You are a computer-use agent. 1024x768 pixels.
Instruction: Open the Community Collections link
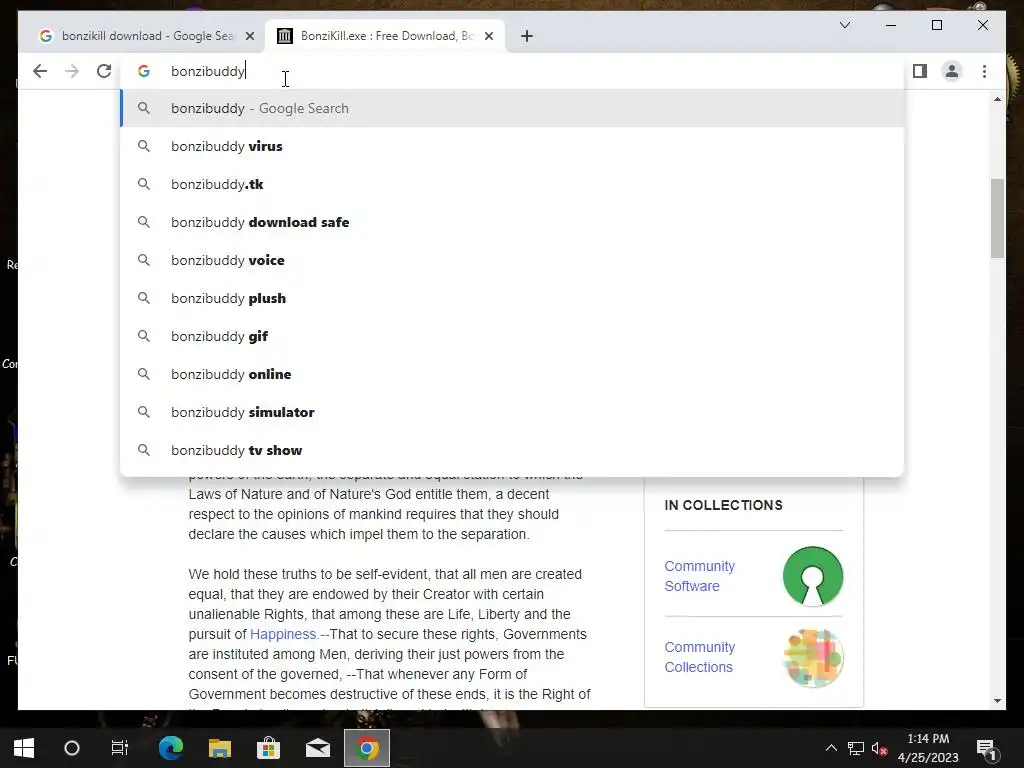pyautogui.click(x=699, y=657)
